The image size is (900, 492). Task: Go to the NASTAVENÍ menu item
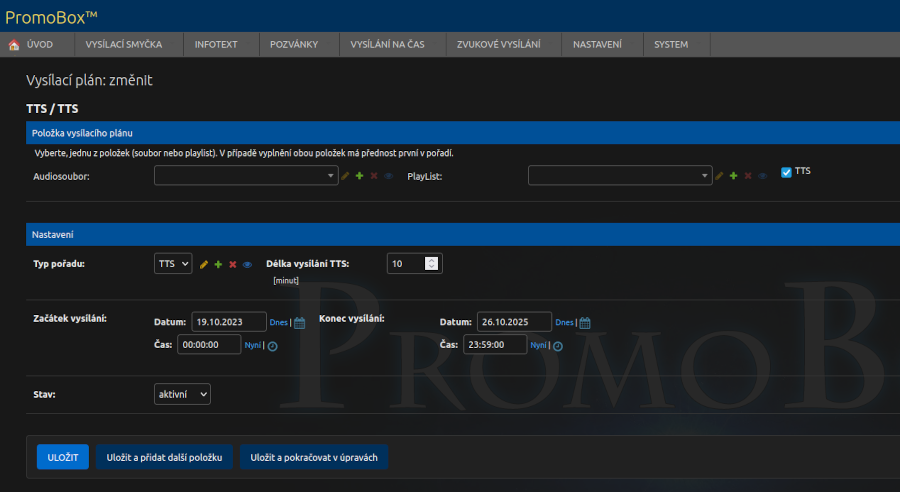coord(597,45)
